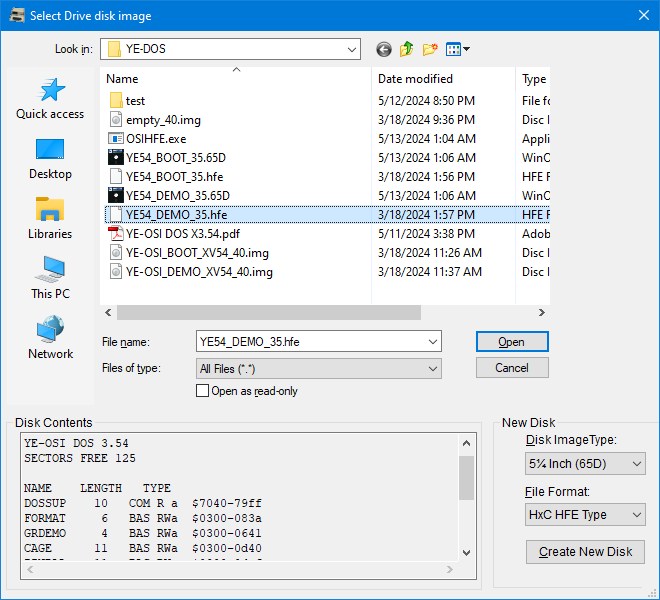
Task: Select the file name YE54_DEMO_35.65D
Action: click(178, 195)
